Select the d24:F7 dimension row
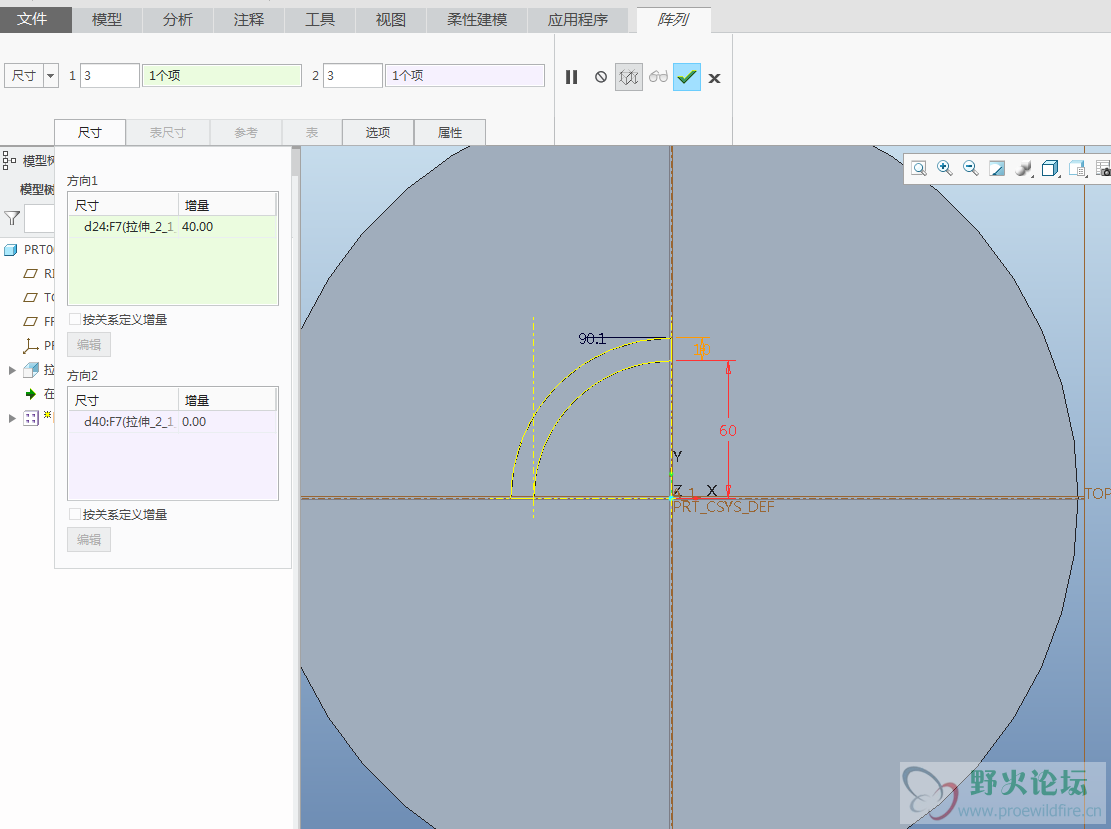This screenshot has height=829, width=1111. click(x=173, y=227)
